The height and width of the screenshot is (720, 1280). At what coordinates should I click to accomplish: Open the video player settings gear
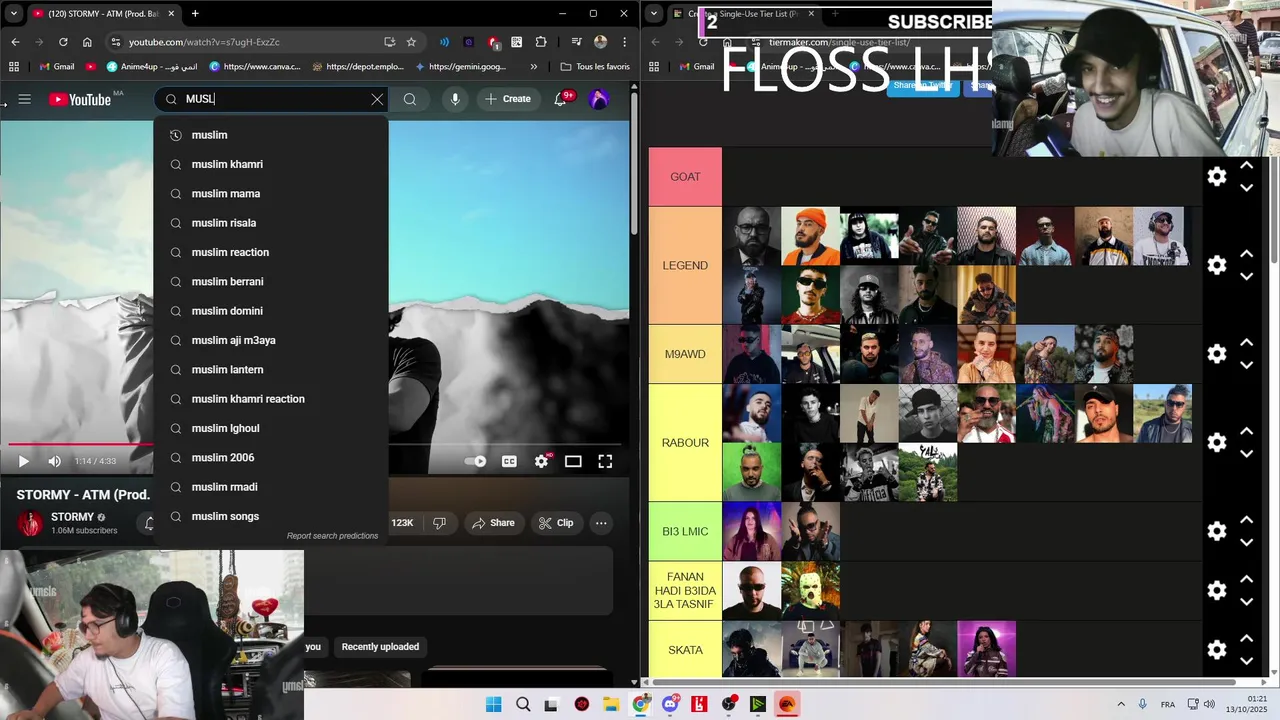pyautogui.click(x=541, y=461)
